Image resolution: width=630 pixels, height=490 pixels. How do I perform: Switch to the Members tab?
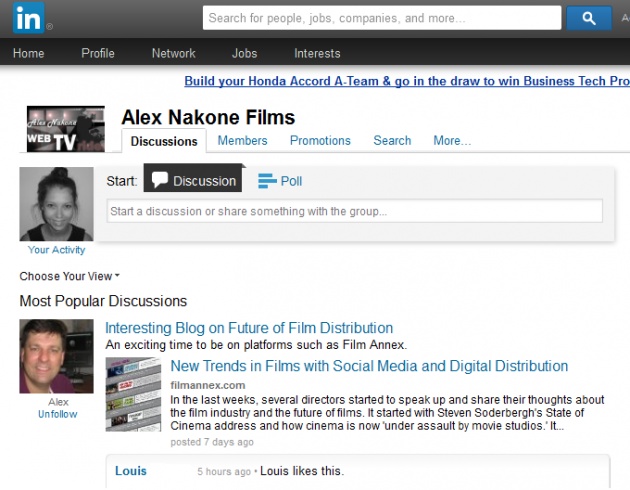point(242,141)
